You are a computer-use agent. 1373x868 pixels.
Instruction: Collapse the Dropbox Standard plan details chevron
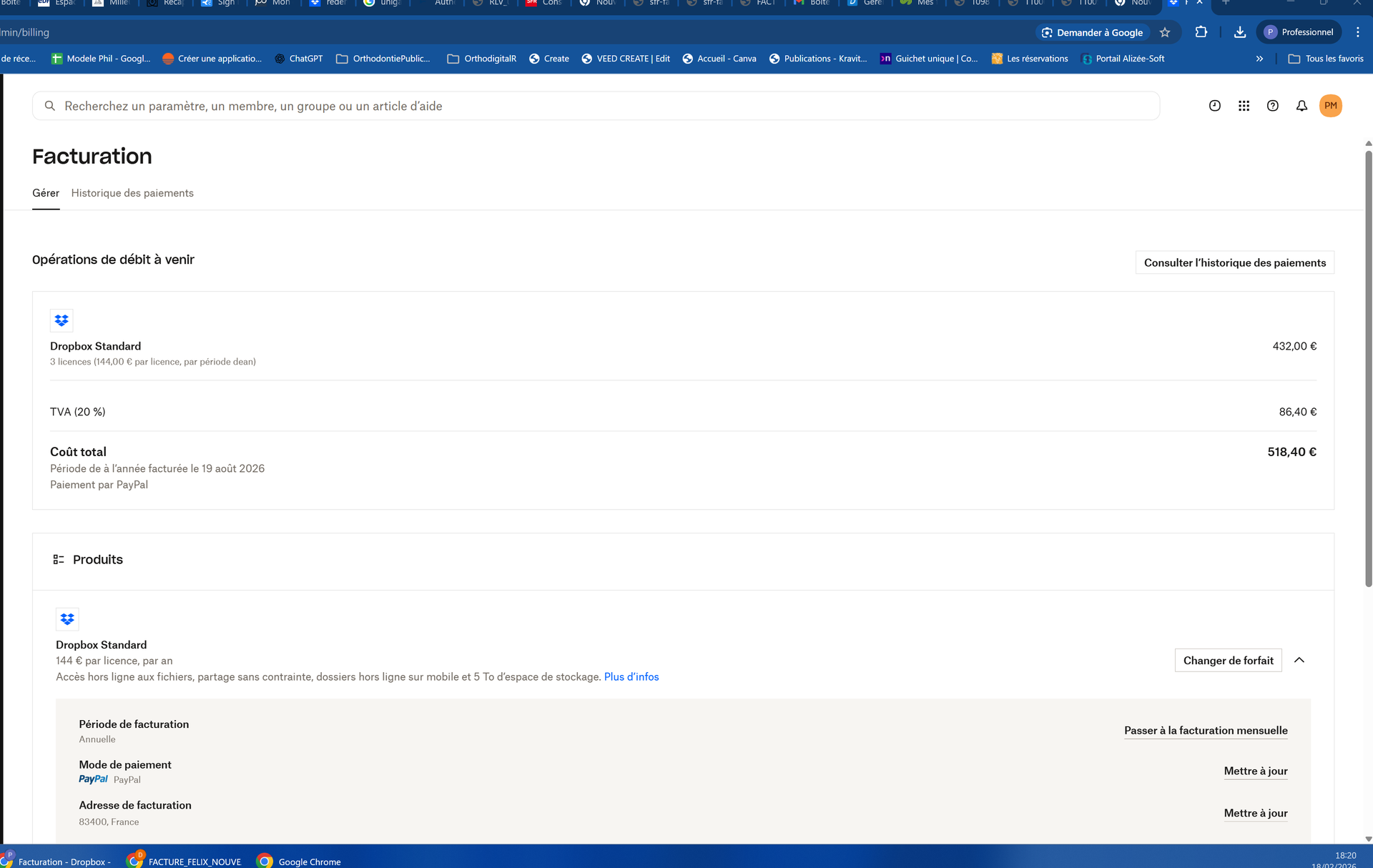(x=1299, y=660)
